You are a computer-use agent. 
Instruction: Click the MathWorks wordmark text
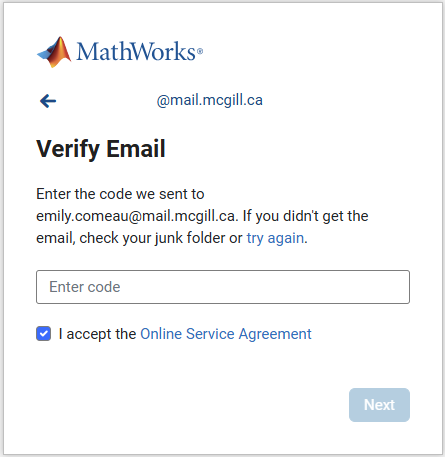point(136,52)
